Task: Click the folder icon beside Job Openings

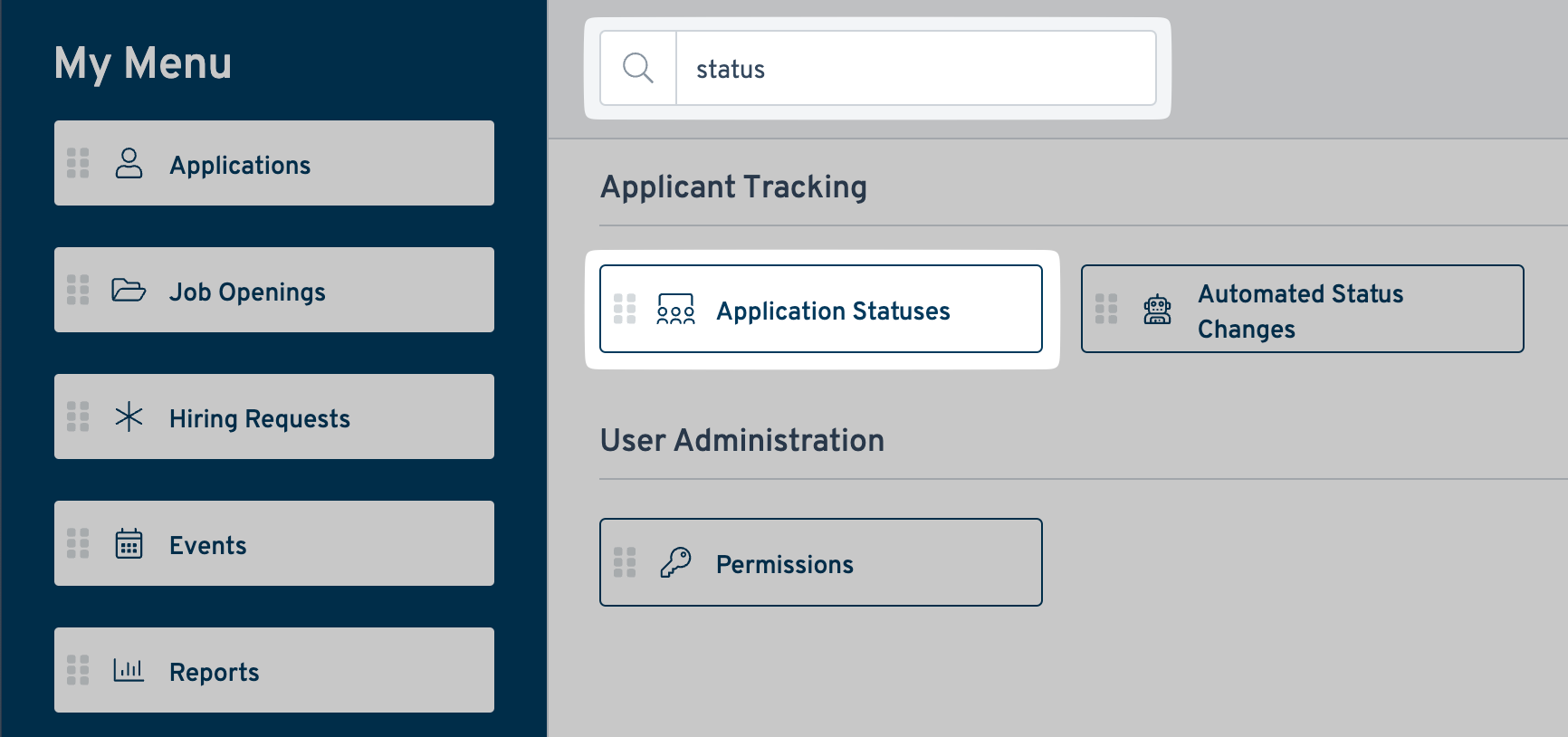Action: click(129, 291)
